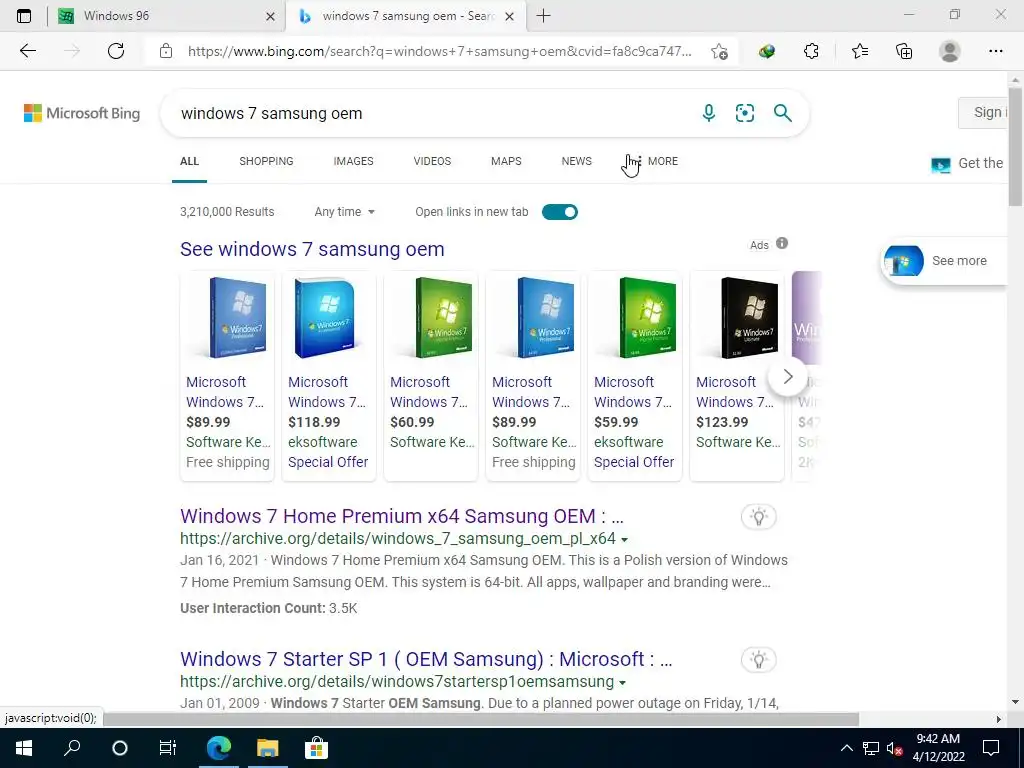Click the Get the app link
Viewport: 1024px width, 768px height.
(x=967, y=163)
